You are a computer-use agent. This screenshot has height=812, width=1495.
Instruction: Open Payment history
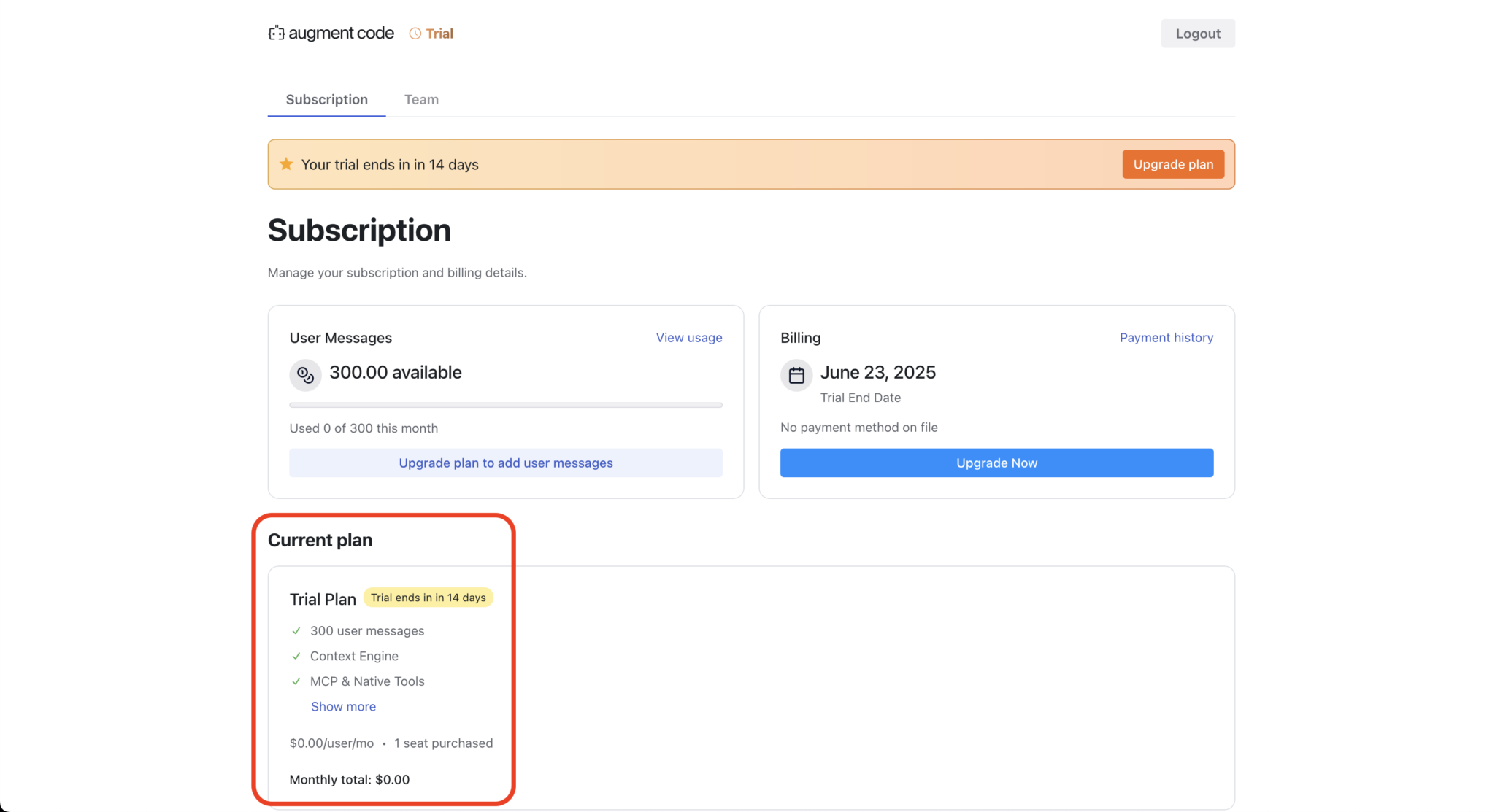pos(1166,337)
